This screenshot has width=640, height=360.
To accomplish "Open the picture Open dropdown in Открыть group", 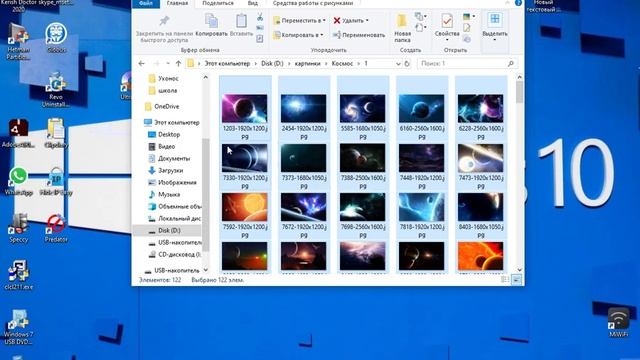I will (x=469, y=17).
